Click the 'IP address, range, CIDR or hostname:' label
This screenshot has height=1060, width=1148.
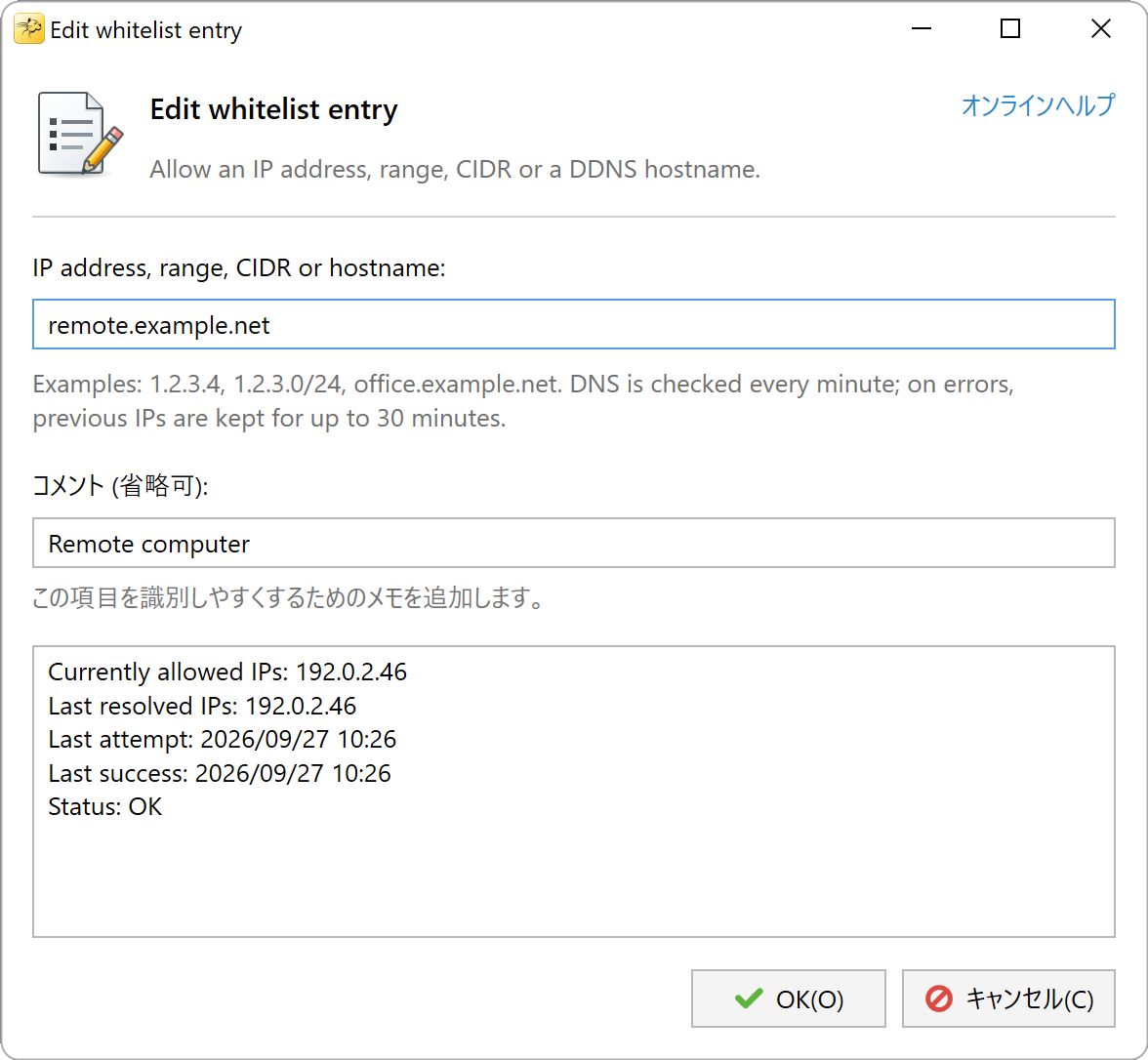[238, 267]
